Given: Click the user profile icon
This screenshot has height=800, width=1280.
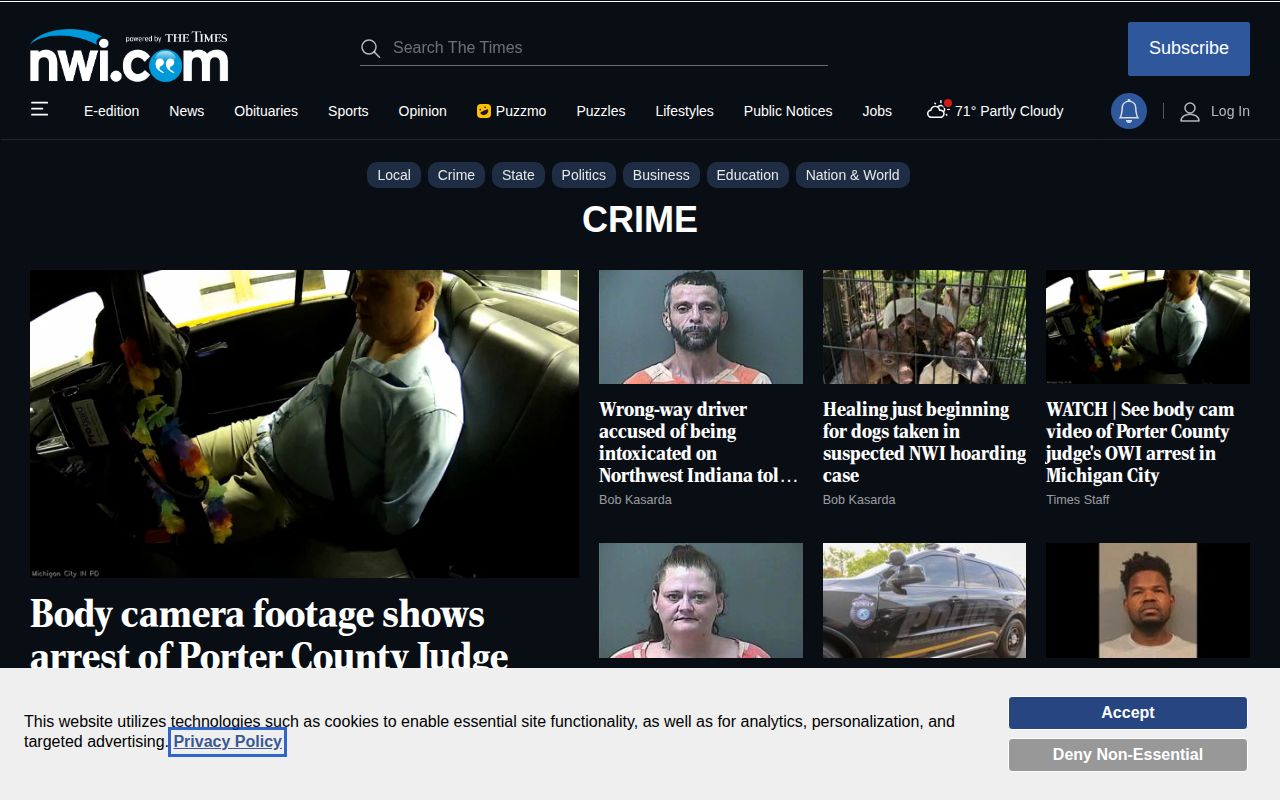Looking at the screenshot, I should 1190,111.
